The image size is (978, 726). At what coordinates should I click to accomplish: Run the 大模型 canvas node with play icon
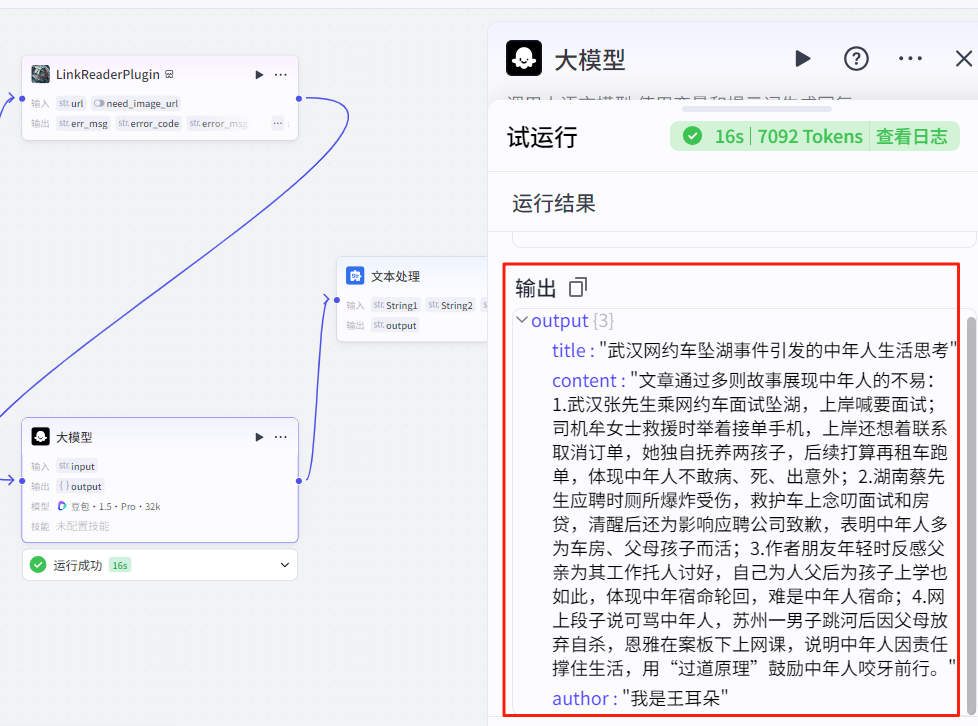[259, 437]
